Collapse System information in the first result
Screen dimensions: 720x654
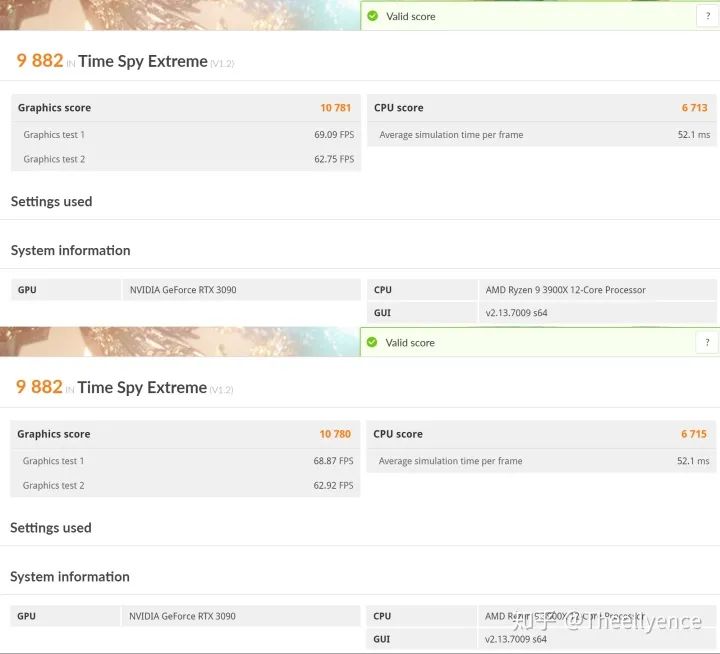(70, 250)
